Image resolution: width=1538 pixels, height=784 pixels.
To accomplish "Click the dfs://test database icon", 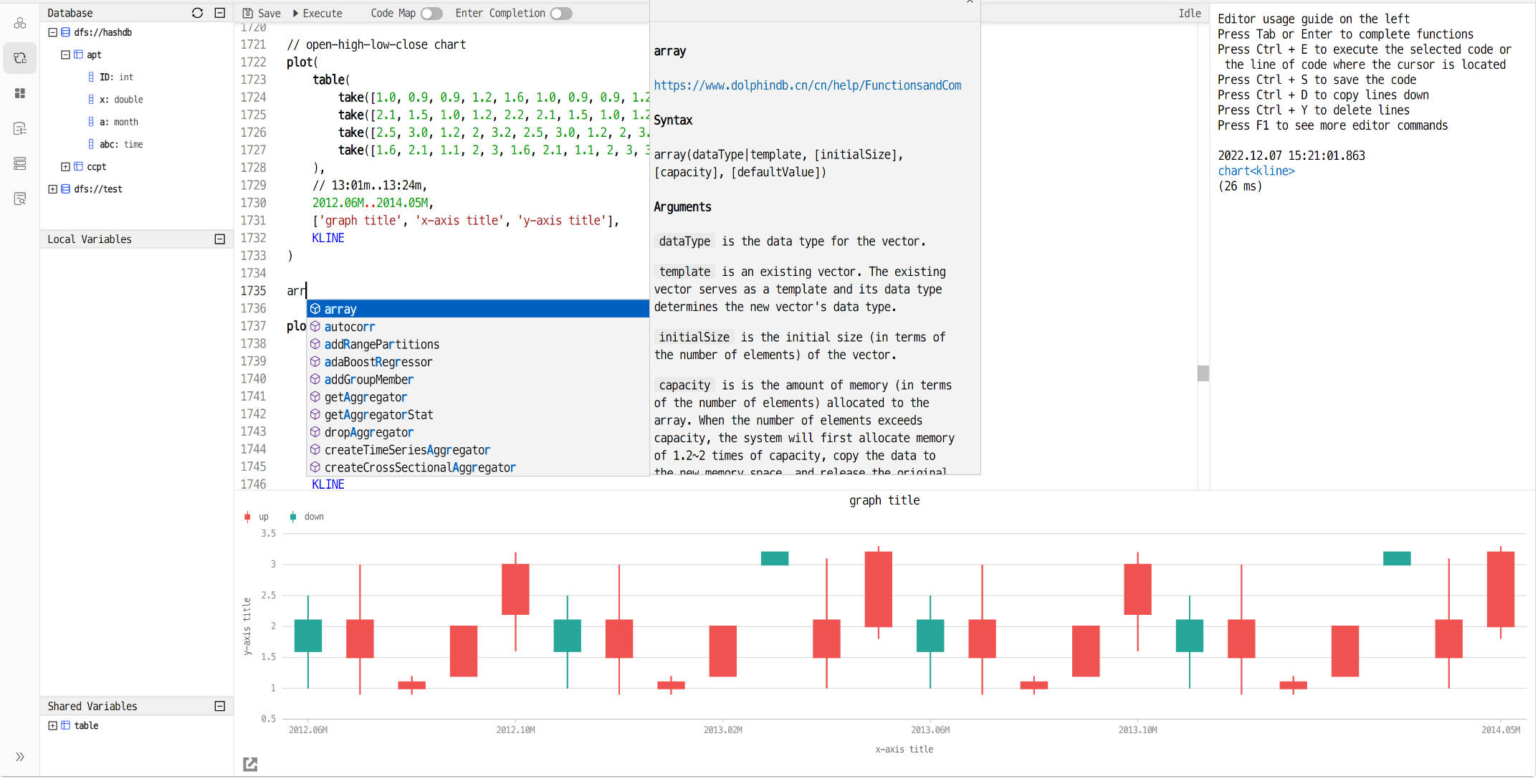I will click(x=66, y=189).
